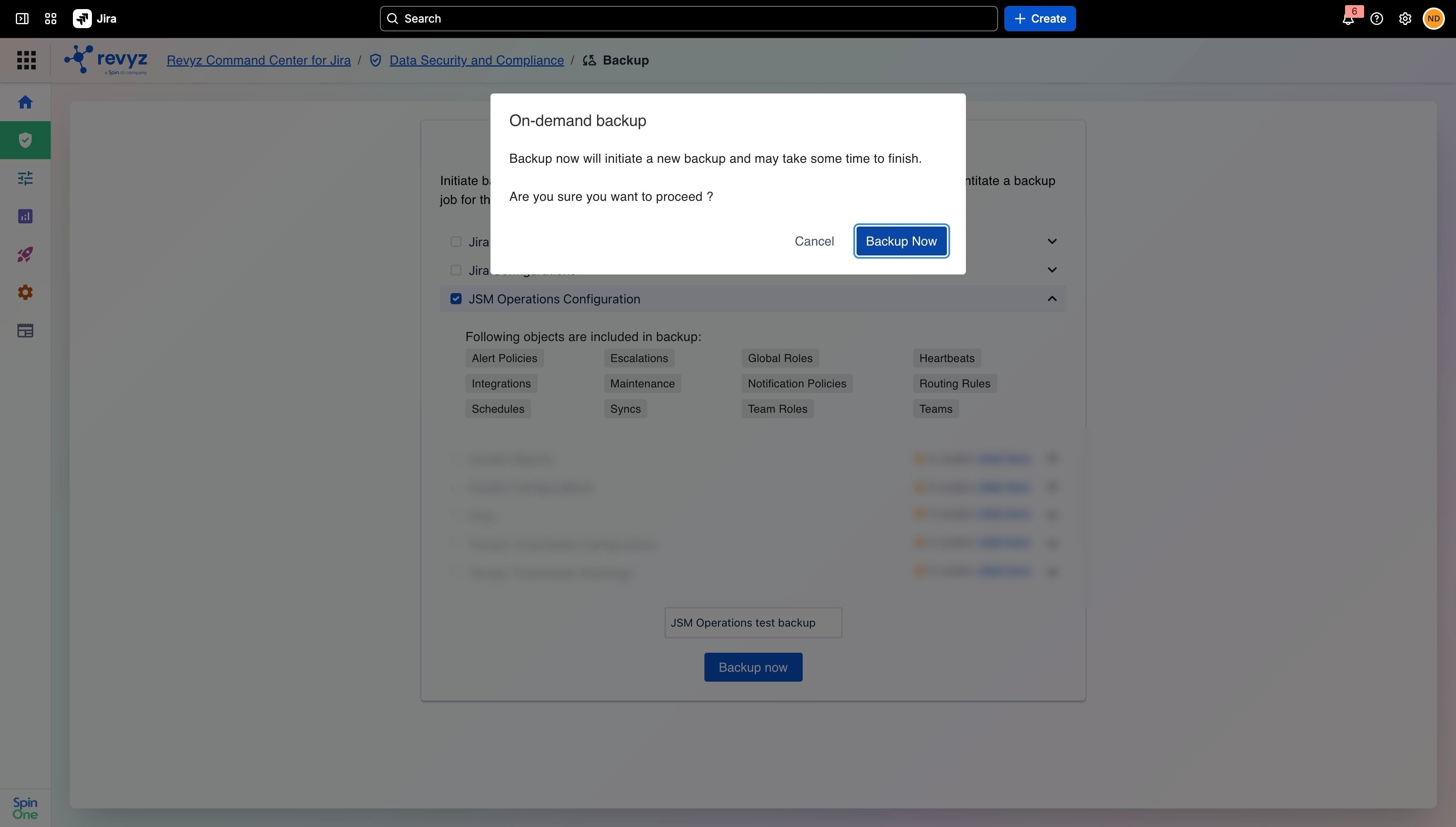This screenshot has height=827, width=1456.
Task: Click the Spin One logo
Action: tap(25, 808)
